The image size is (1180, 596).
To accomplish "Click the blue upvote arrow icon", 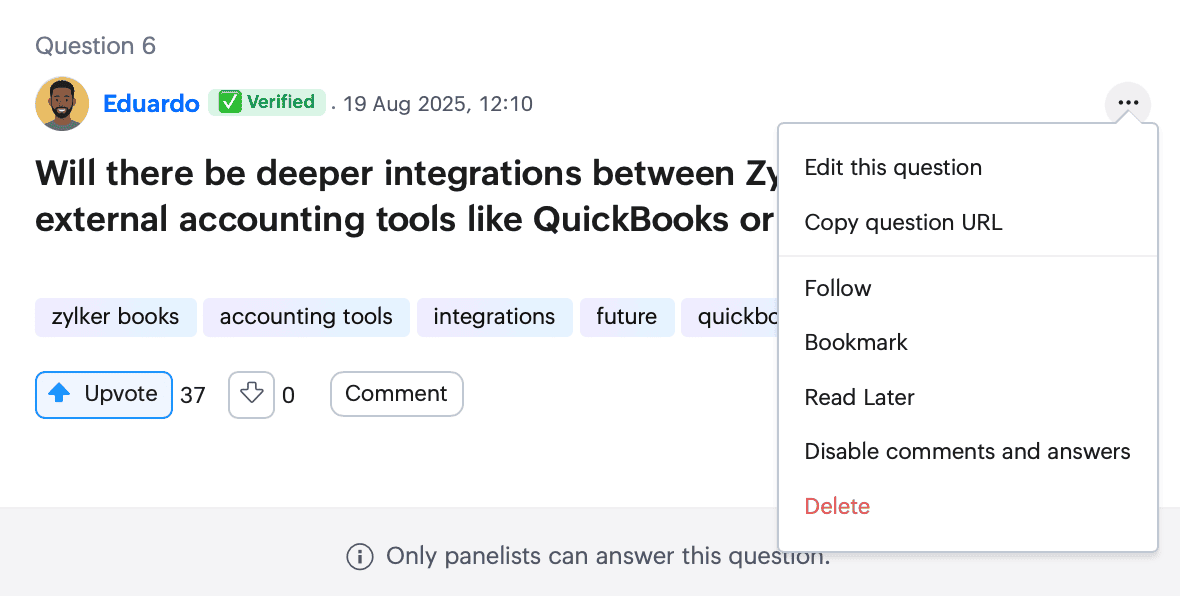I will tap(59, 394).
